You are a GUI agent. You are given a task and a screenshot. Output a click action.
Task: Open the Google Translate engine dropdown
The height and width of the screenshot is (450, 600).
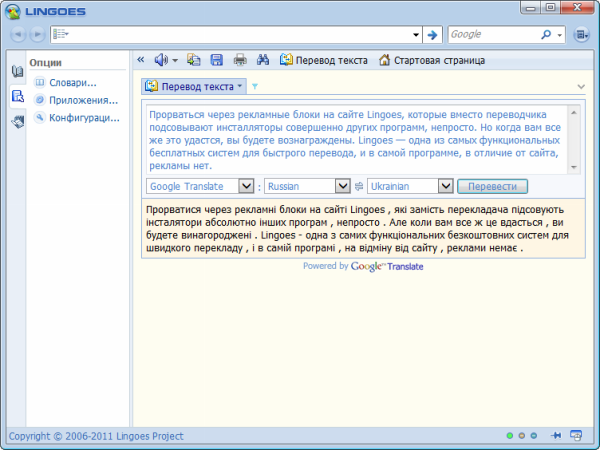pyautogui.click(x=245, y=186)
